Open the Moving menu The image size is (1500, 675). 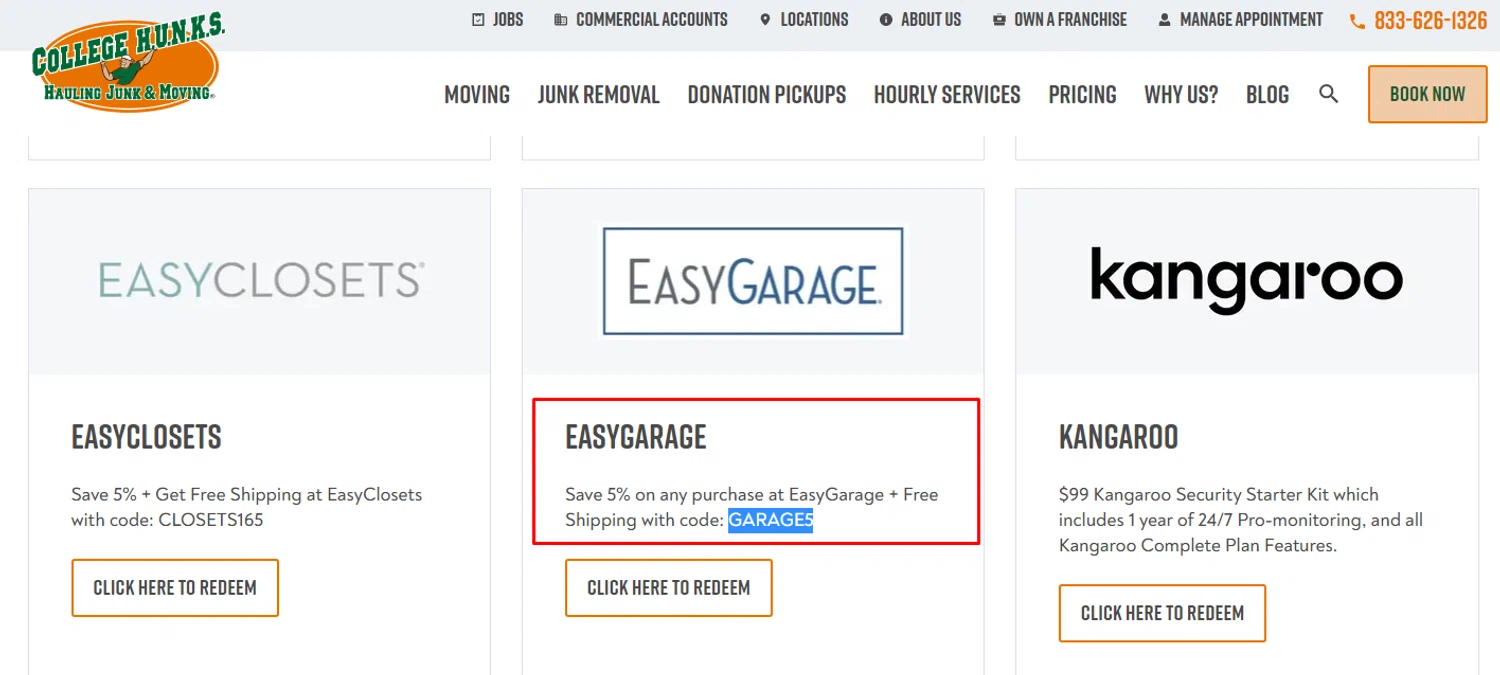pos(477,94)
